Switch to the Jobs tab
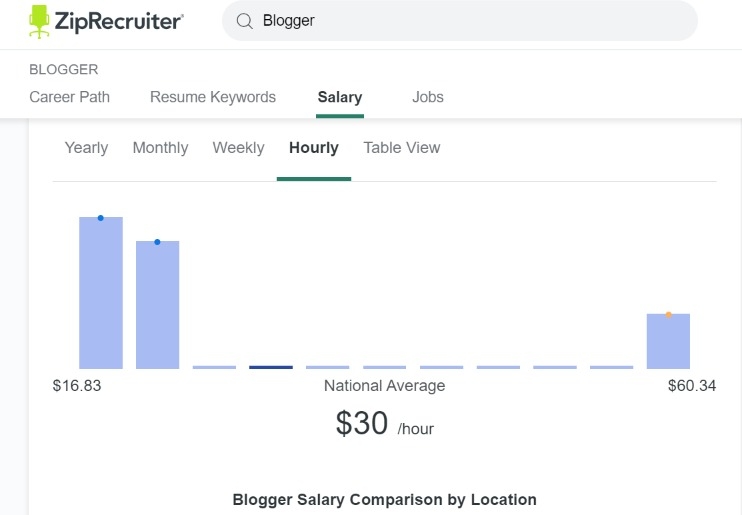The width and height of the screenshot is (742, 515). pyautogui.click(x=428, y=97)
